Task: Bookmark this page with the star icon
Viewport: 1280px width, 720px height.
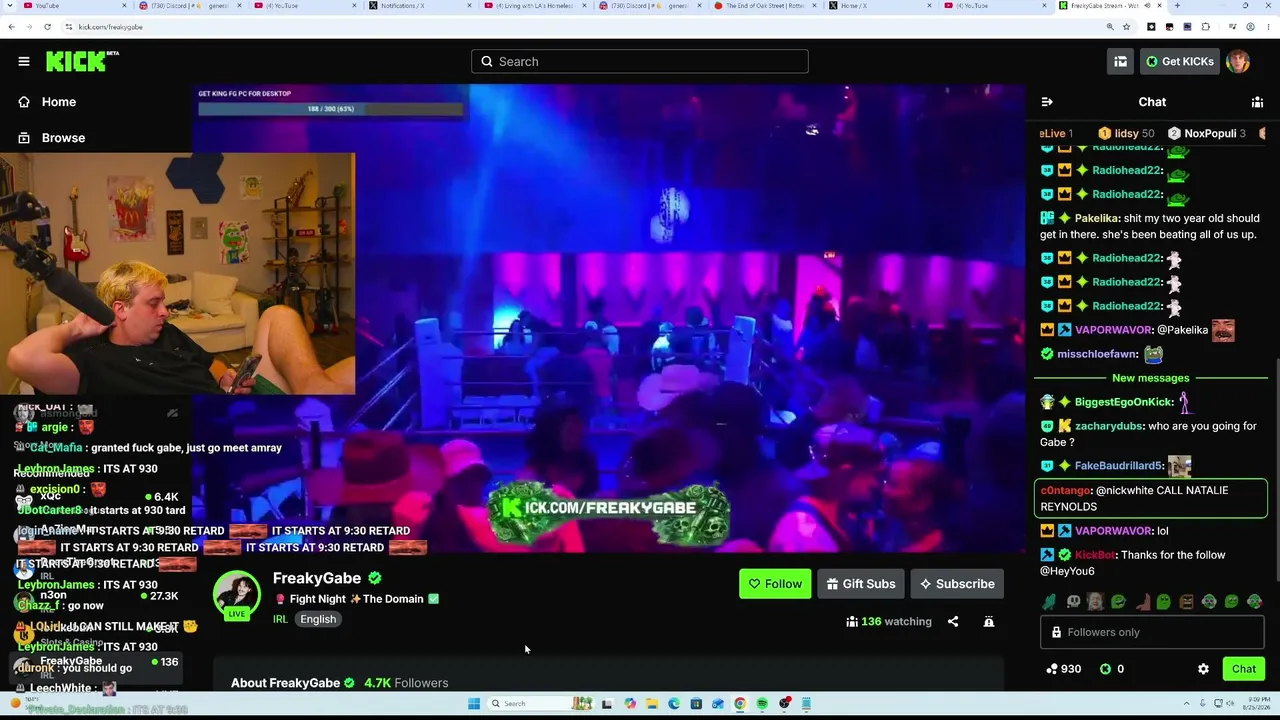Action: (1127, 27)
